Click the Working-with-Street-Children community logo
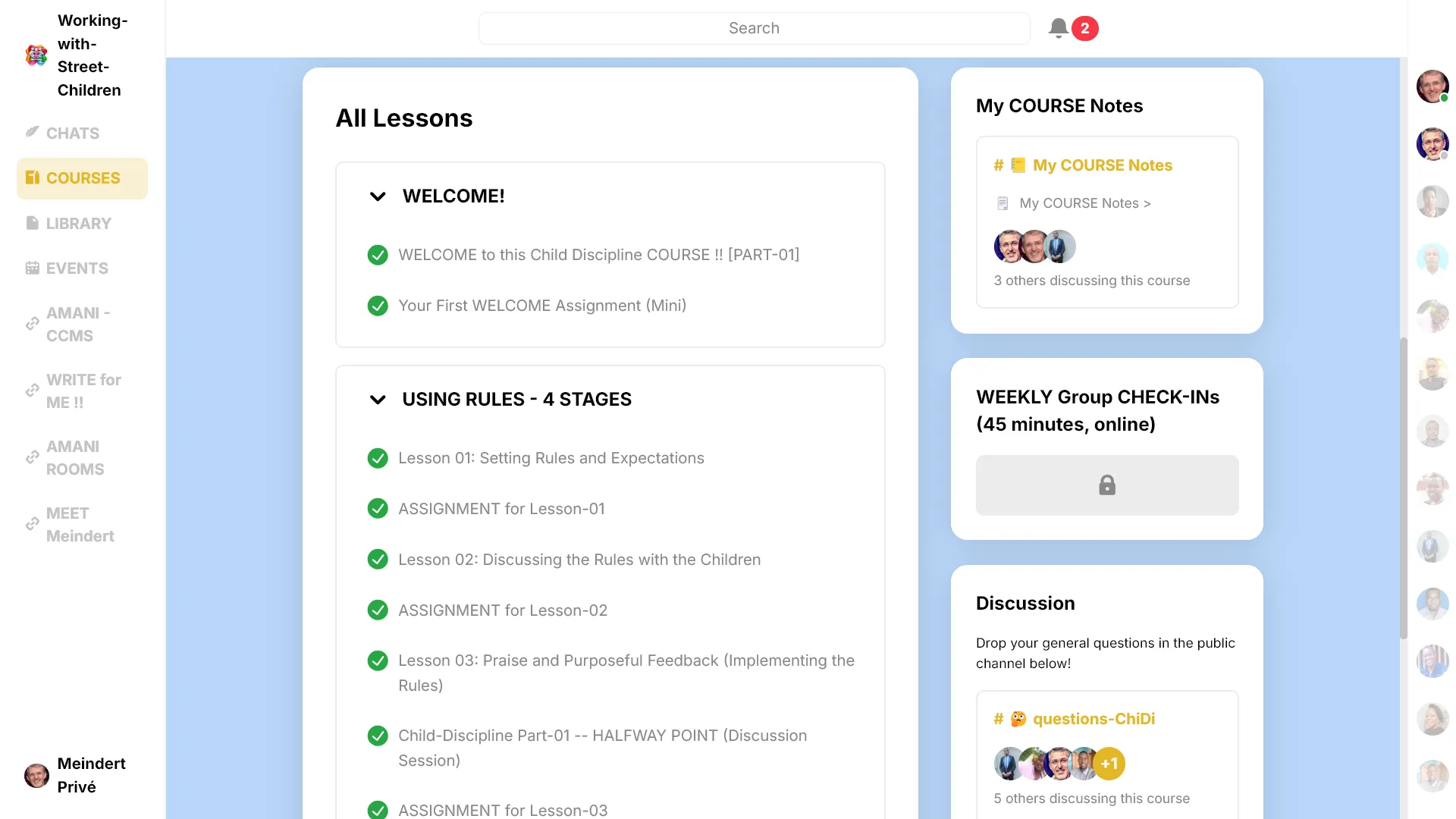This screenshot has height=819, width=1456. click(x=36, y=55)
